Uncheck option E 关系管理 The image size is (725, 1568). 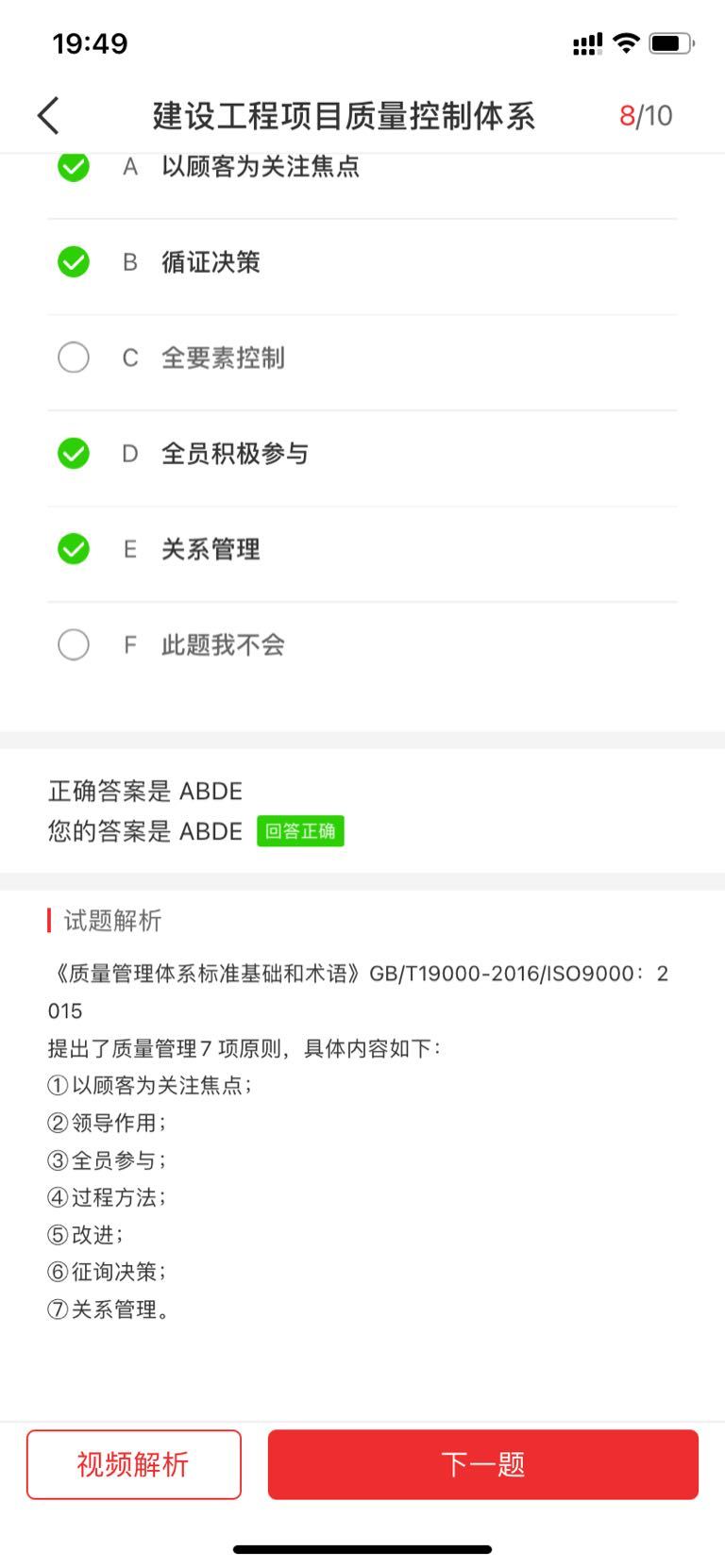tap(74, 549)
